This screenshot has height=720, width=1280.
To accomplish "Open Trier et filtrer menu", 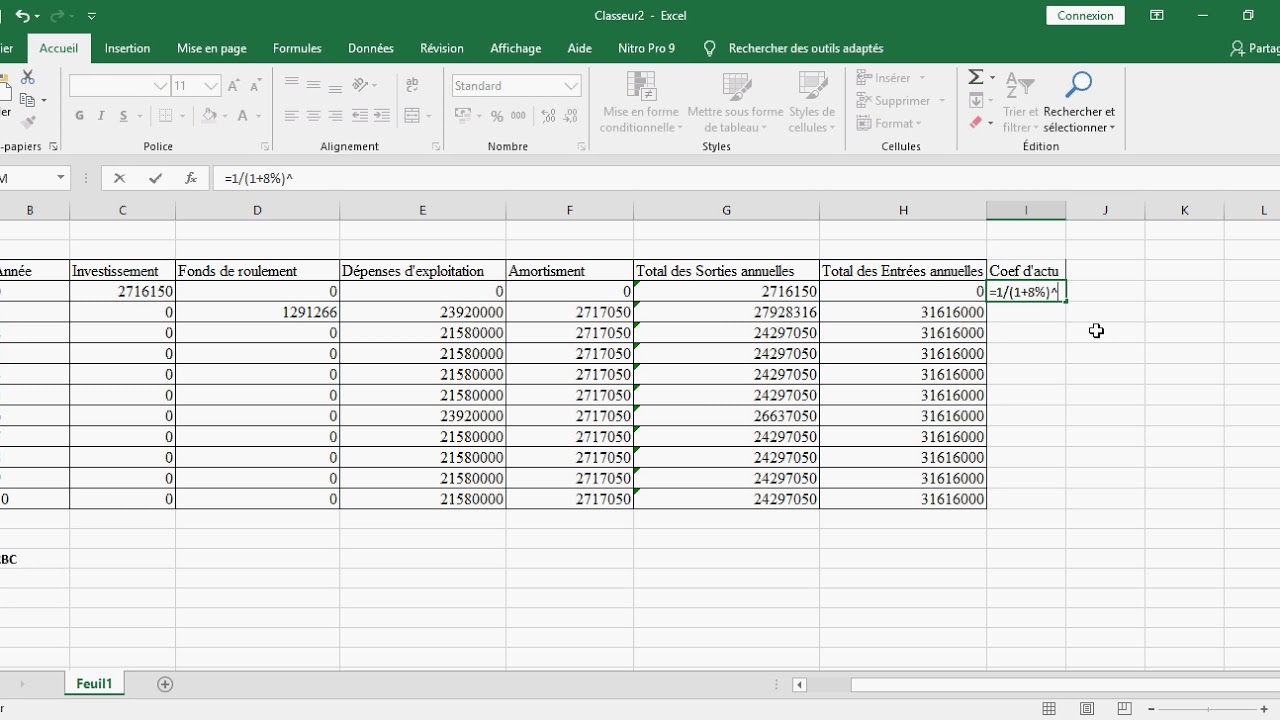I will [x=1021, y=102].
